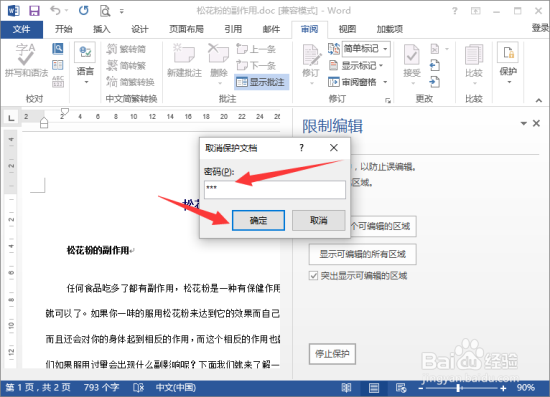Switch to Mailings (邮件) tab
The image size is (550, 397).
click(x=271, y=29)
